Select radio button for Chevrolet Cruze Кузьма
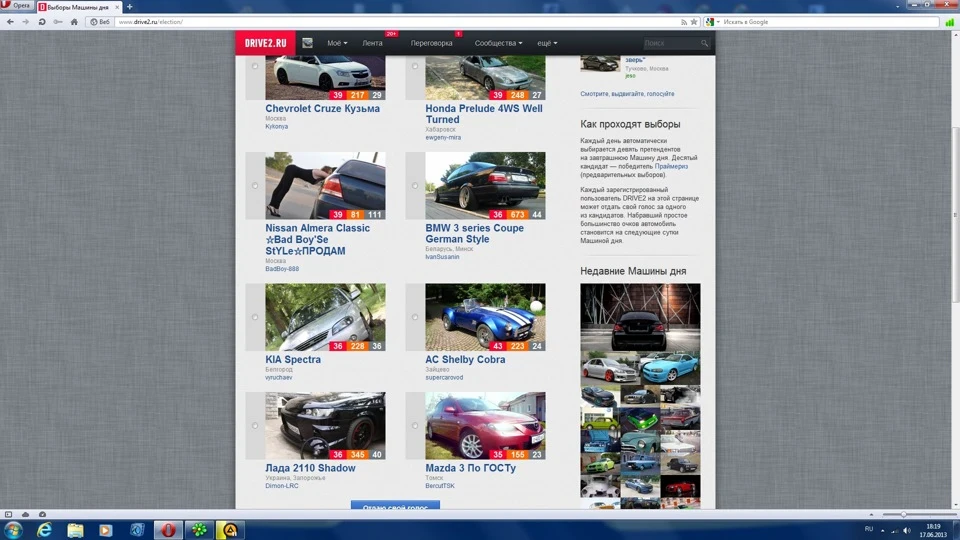 coord(255,66)
